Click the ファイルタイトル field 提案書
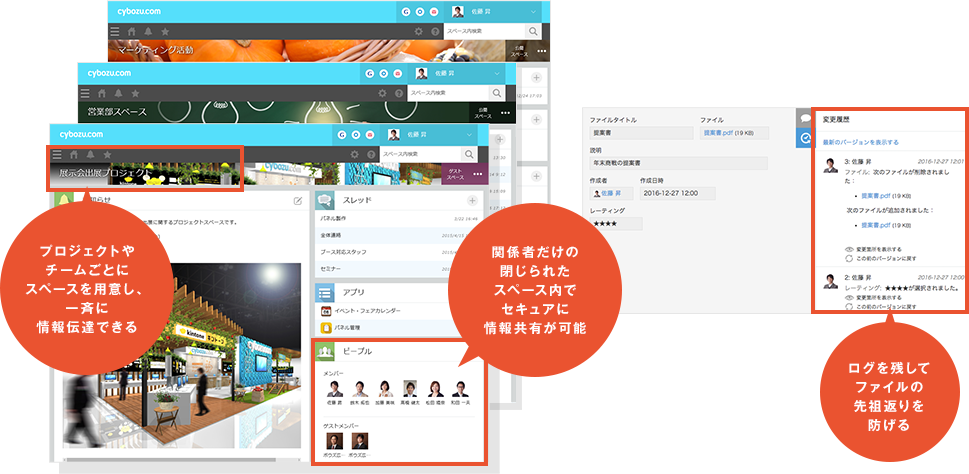The width and height of the screenshot is (969, 474). tap(641, 133)
